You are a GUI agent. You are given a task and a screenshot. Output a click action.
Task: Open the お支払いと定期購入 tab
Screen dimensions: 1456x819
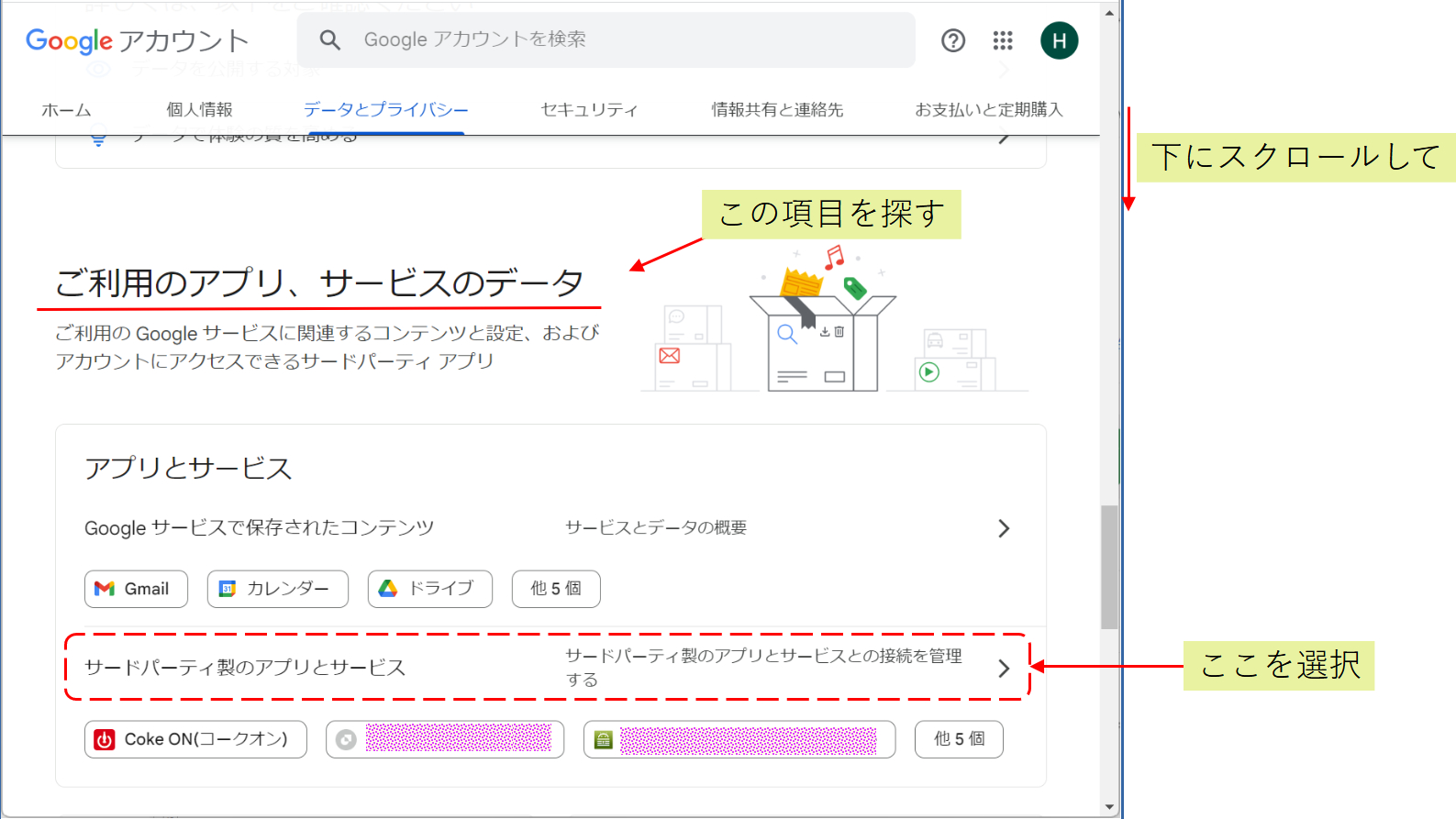[989, 110]
